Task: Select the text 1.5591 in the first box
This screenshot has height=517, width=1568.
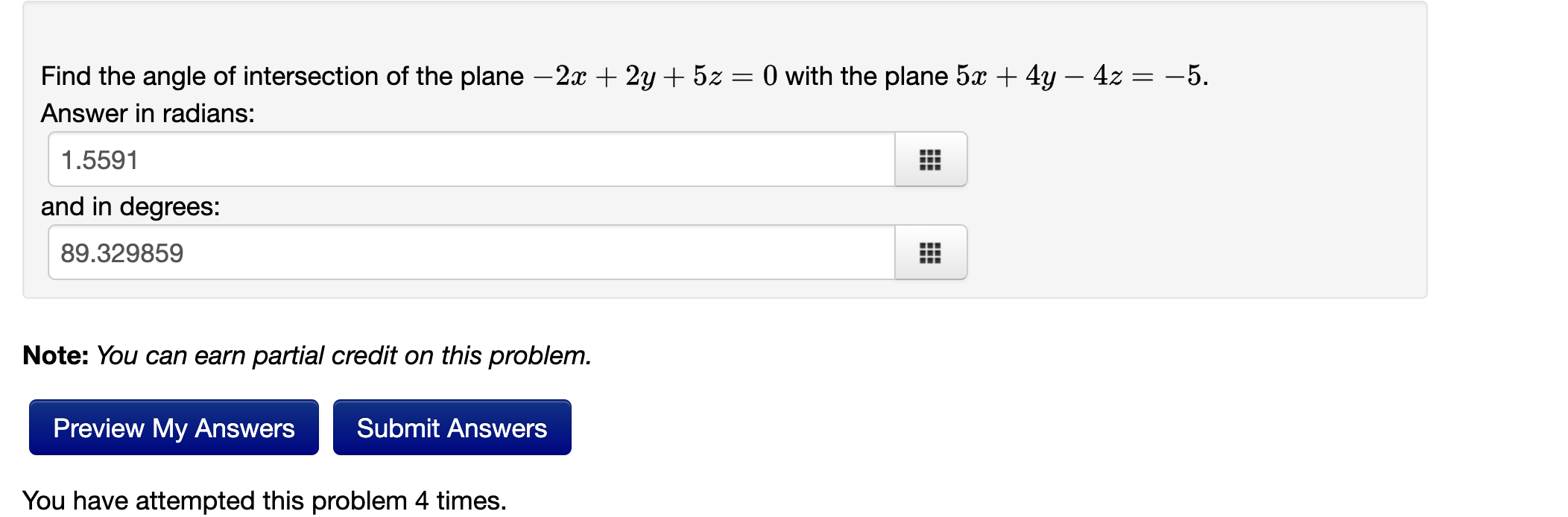Action: pos(100,159)
